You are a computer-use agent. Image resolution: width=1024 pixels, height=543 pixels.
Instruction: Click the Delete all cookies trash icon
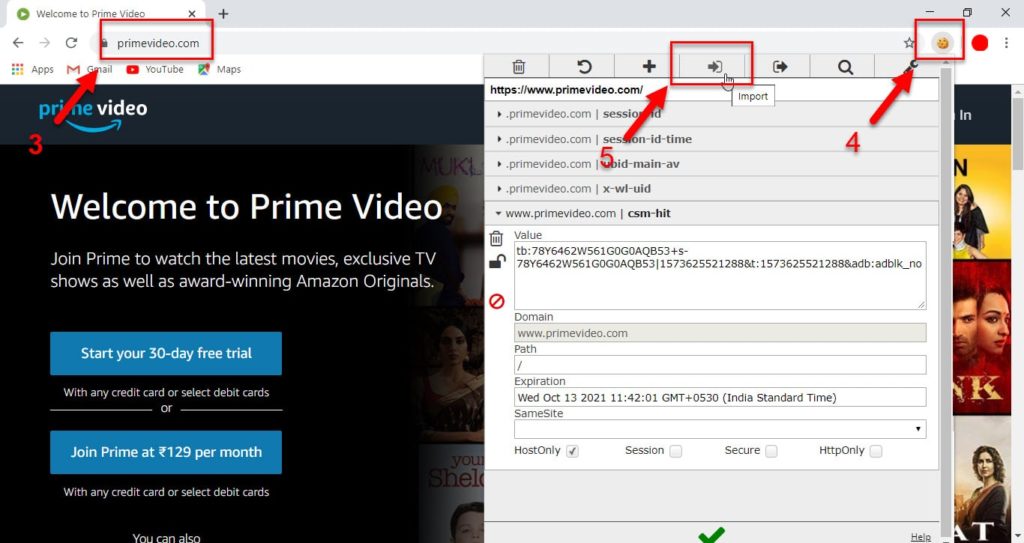tap(518, 66)
